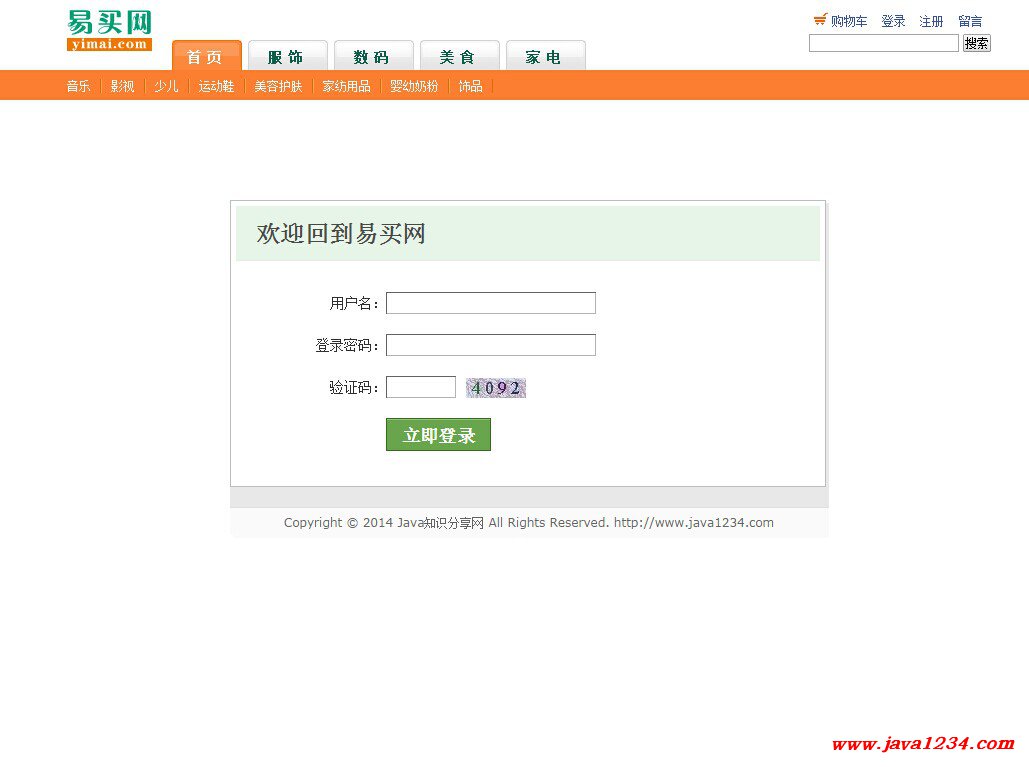Click the 用户名 username field

490,303
